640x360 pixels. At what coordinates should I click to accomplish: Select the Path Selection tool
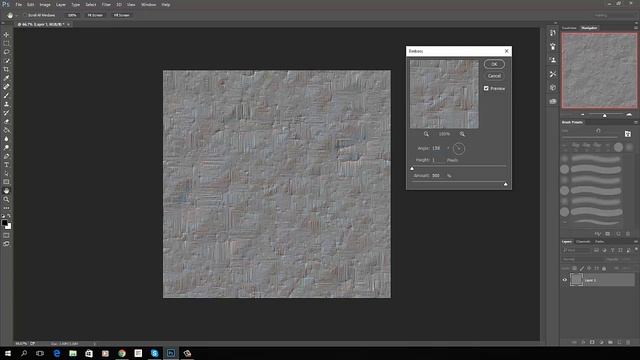pos(6,173)
